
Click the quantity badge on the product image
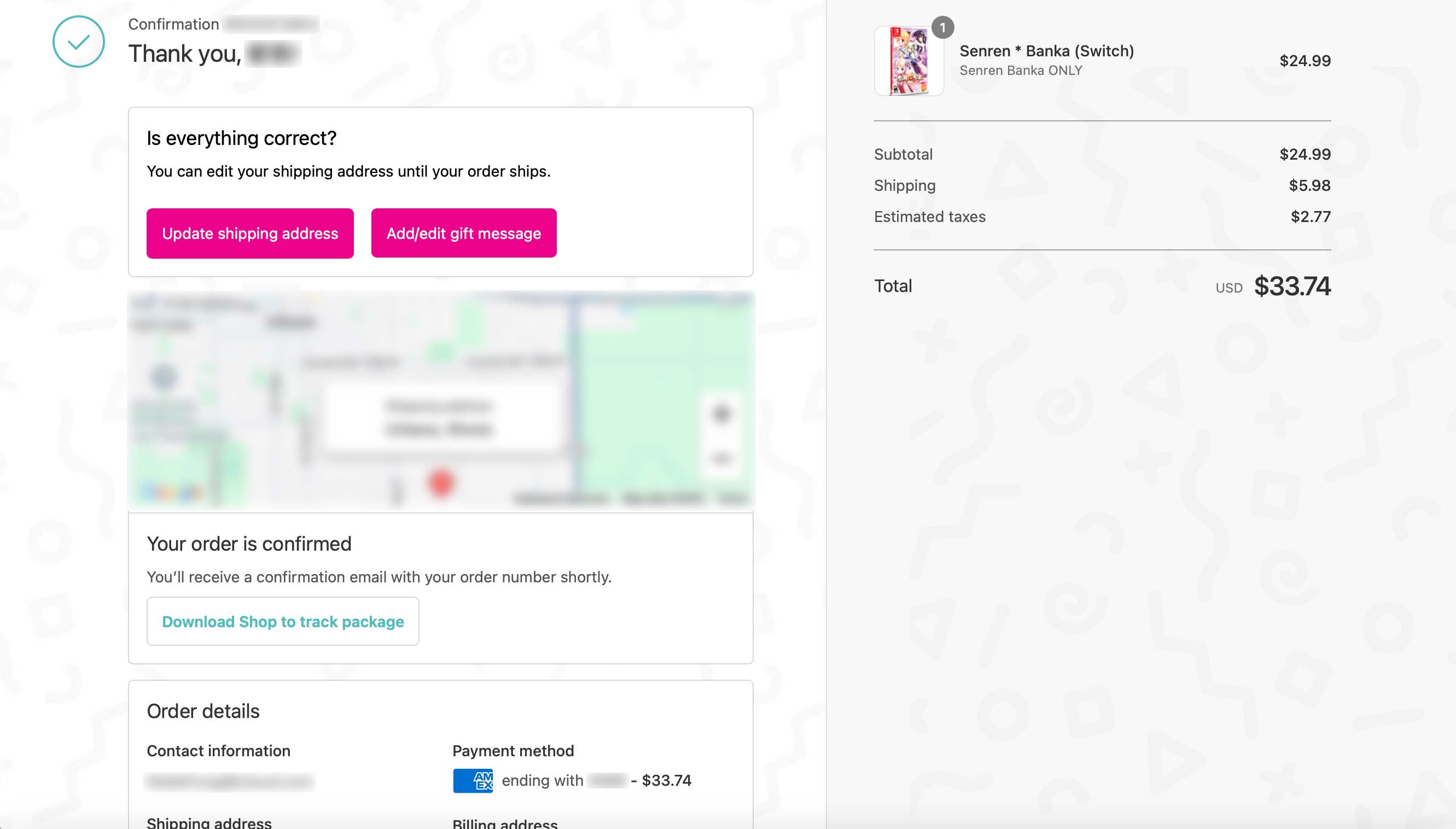[942, 27]
